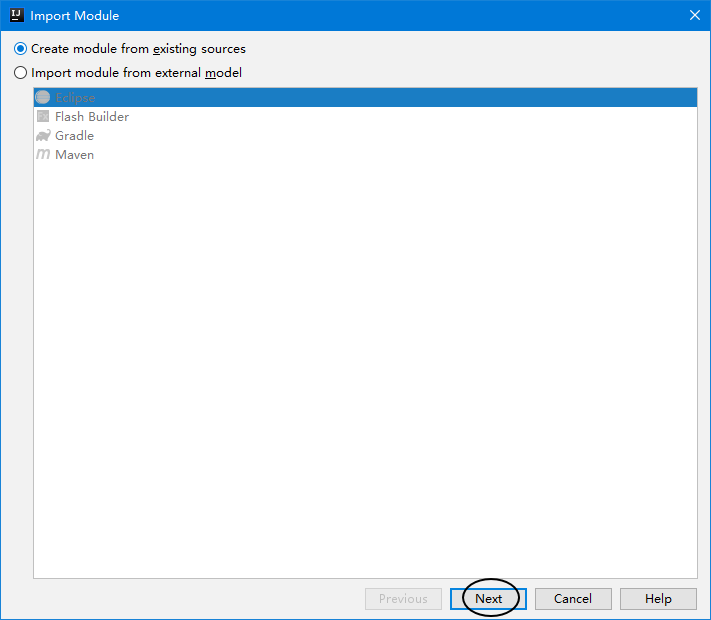Select 'Create module from existing sources' radio button
The height and width of the screenshot is (620, 711).
tap(21, 49)
